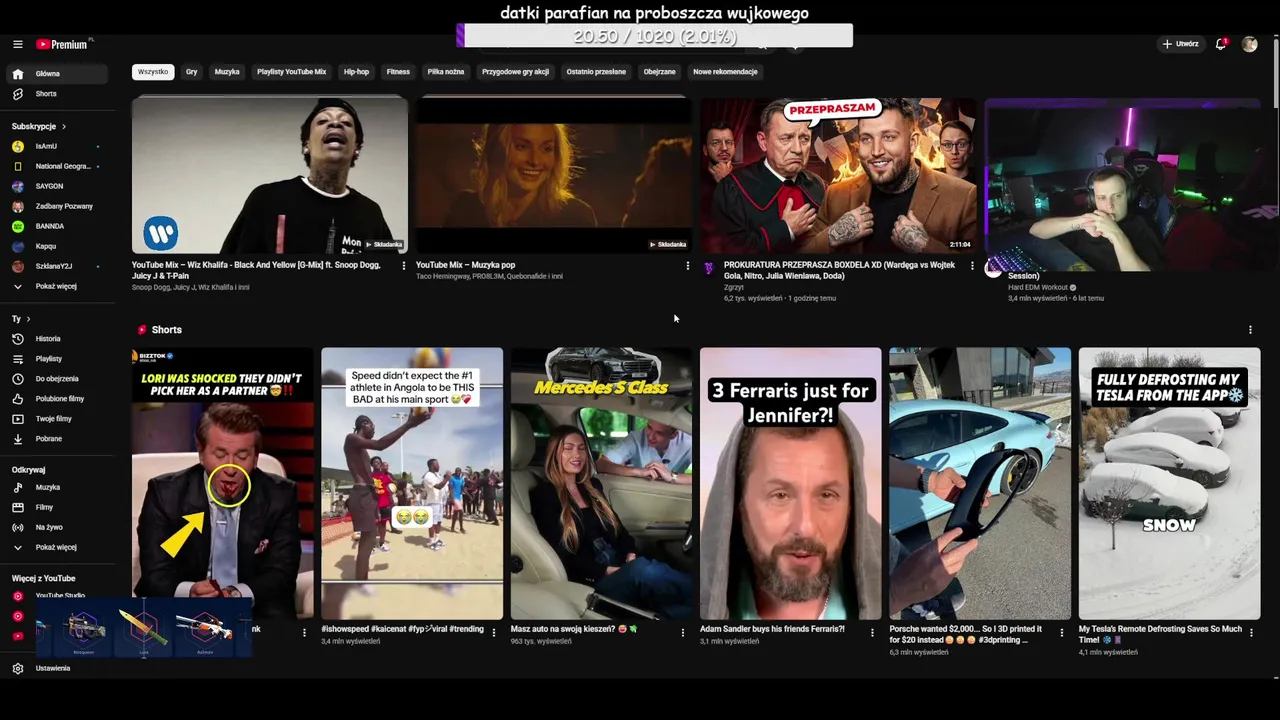The width and height of the screenshot is (1280, 720).
Task: Open SAYGON subscription channel
Action: [59, 186]
